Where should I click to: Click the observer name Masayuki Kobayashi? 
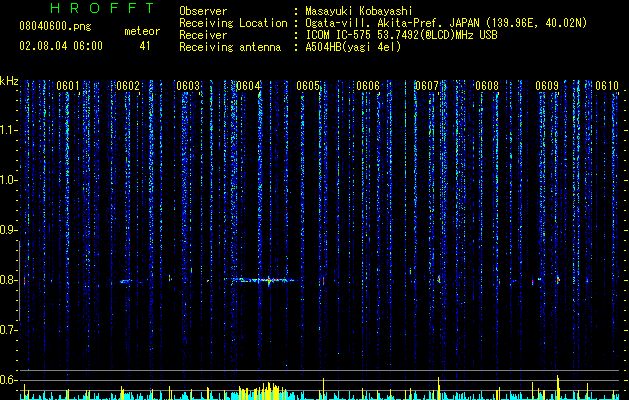[x=359, y=11]
